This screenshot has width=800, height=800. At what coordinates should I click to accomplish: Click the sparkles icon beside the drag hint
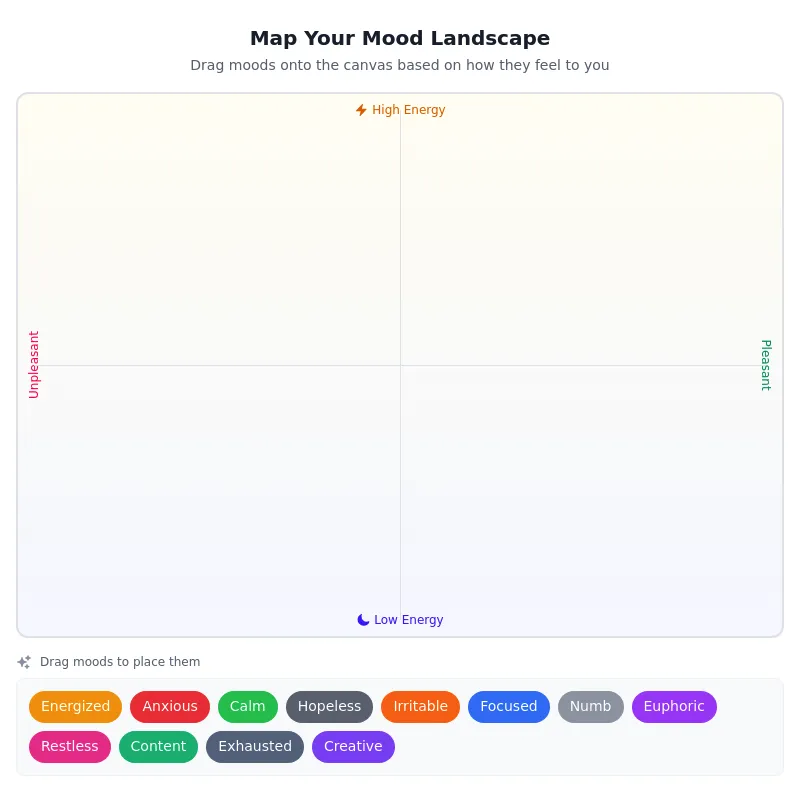click(24, 661)
